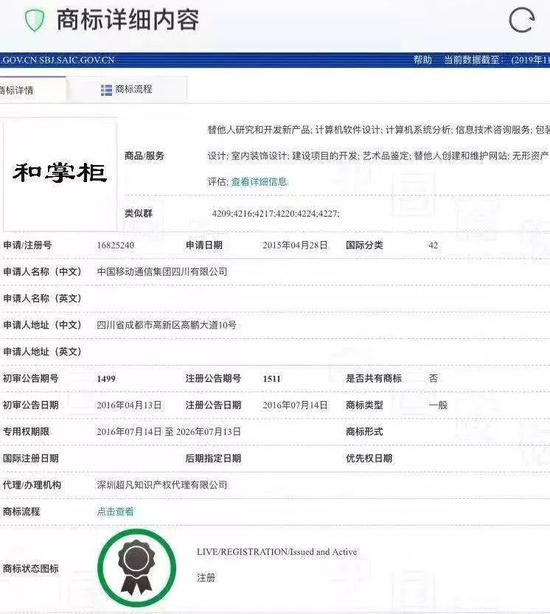Viewport: 550px width, 614px height.
Task: Select registration announcement date 2016年07月14日
Action: [x=295, y=405]
